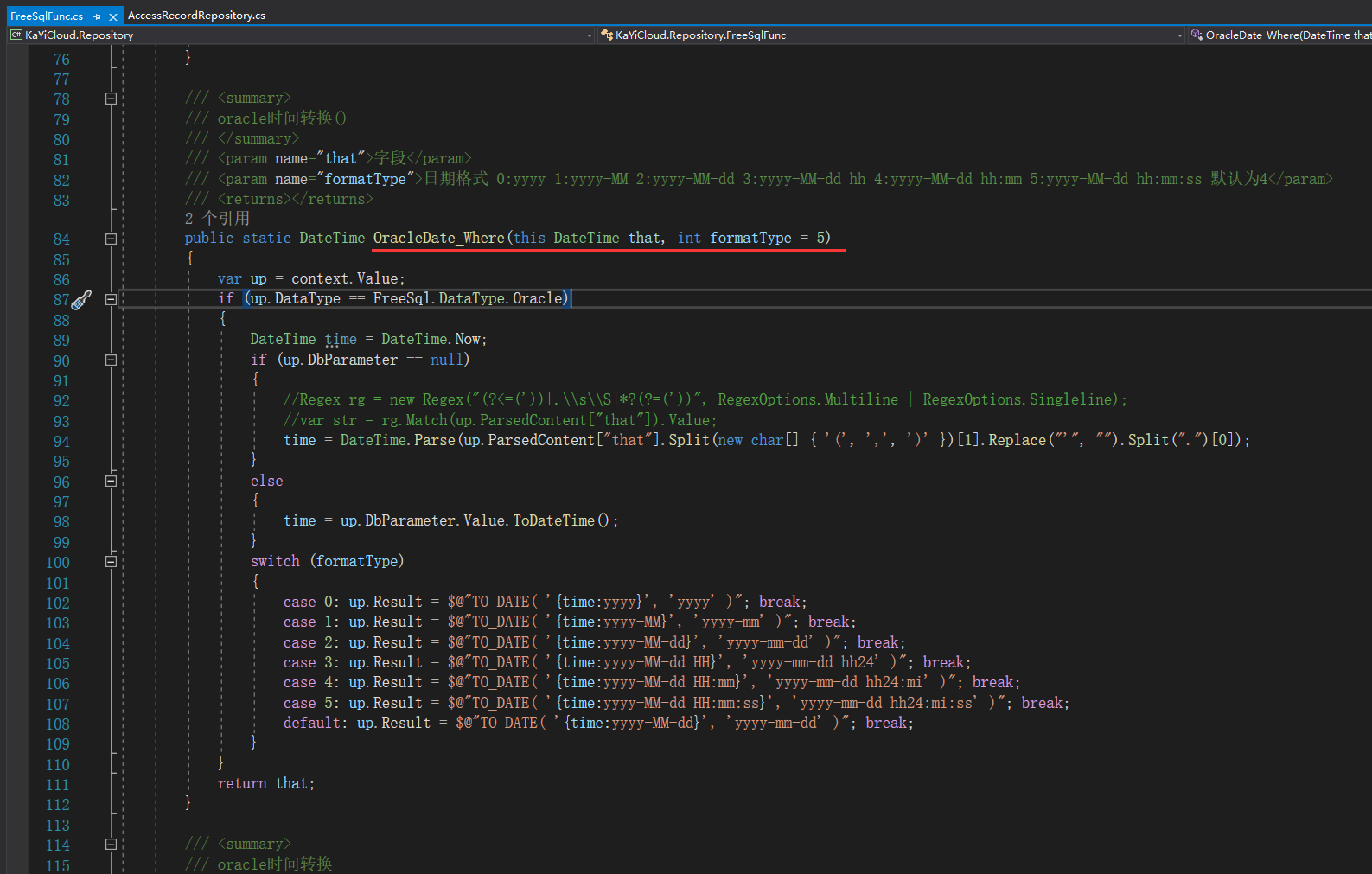Click the formatType parameter on line 84
The image size is (1372, 874).
point(750,238)
